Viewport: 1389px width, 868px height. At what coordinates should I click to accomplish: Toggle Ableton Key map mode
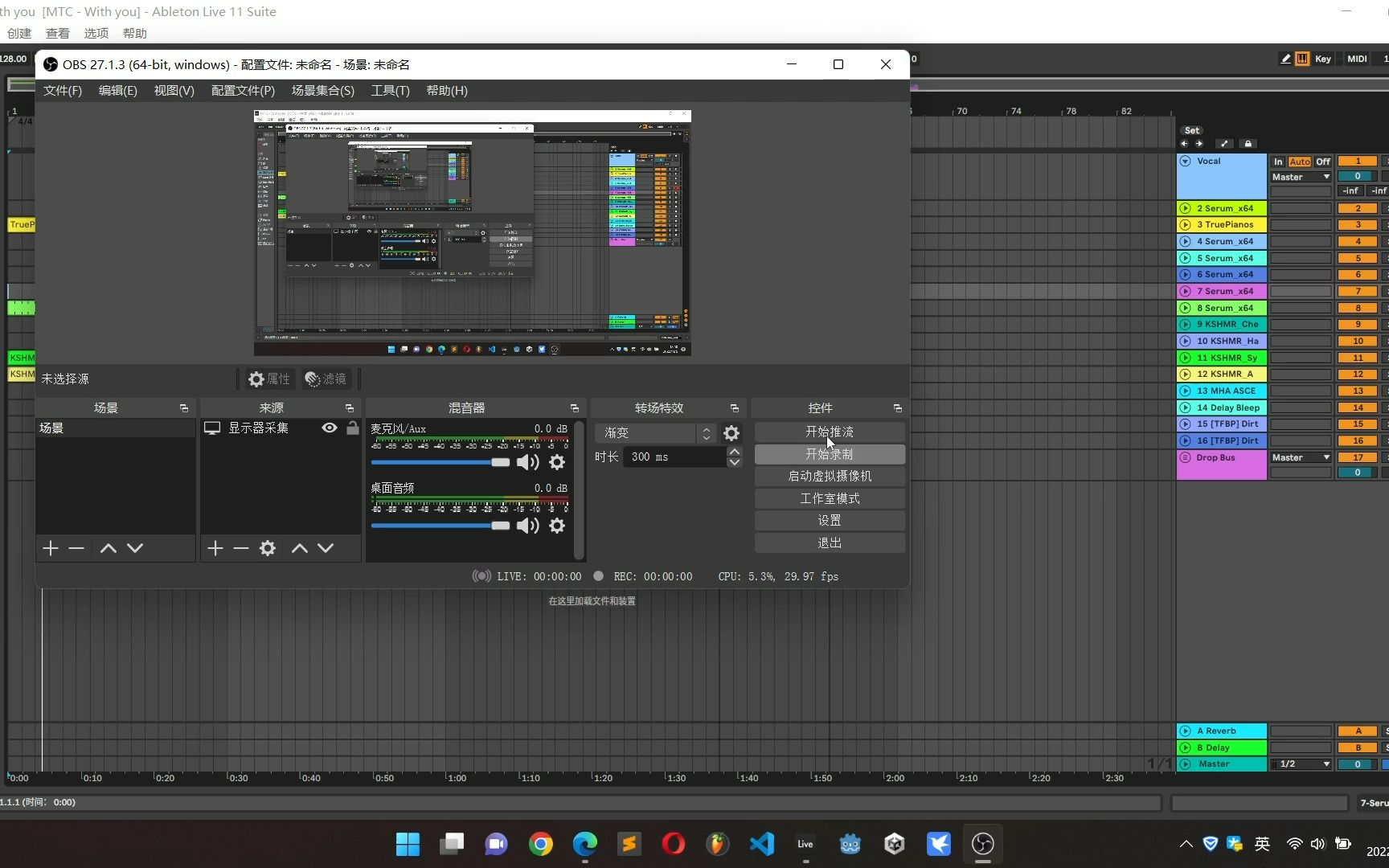(x=1323, y=59)
